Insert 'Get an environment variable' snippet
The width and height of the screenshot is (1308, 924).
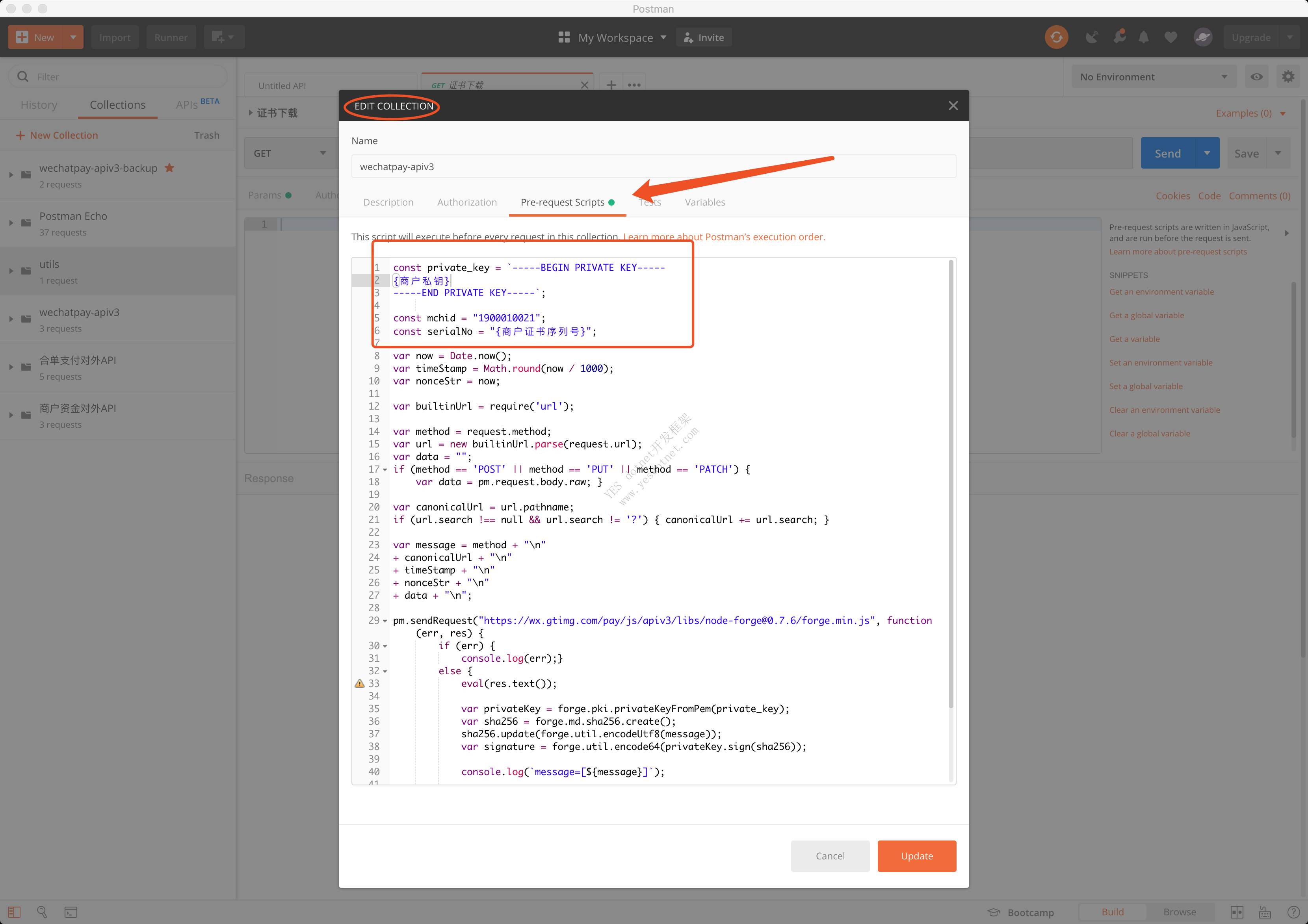[1161, 292]
